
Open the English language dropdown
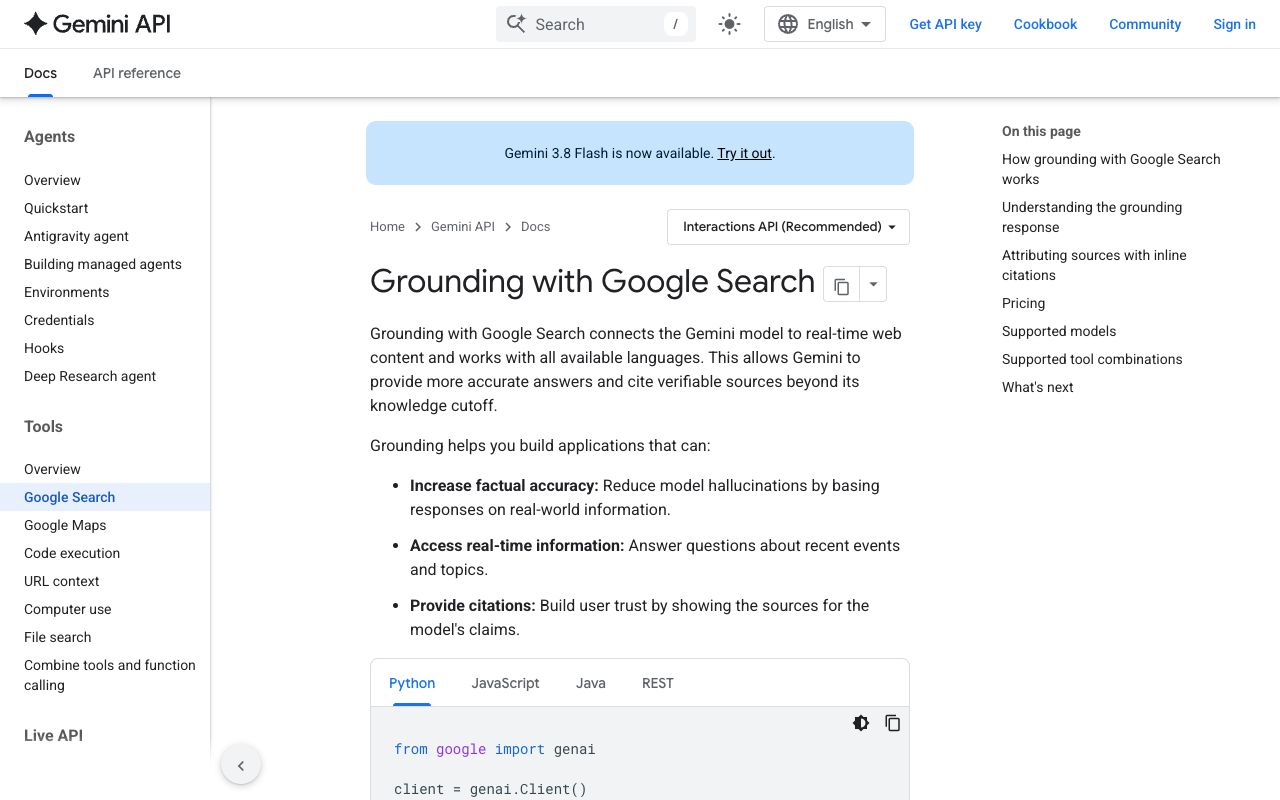825,24
